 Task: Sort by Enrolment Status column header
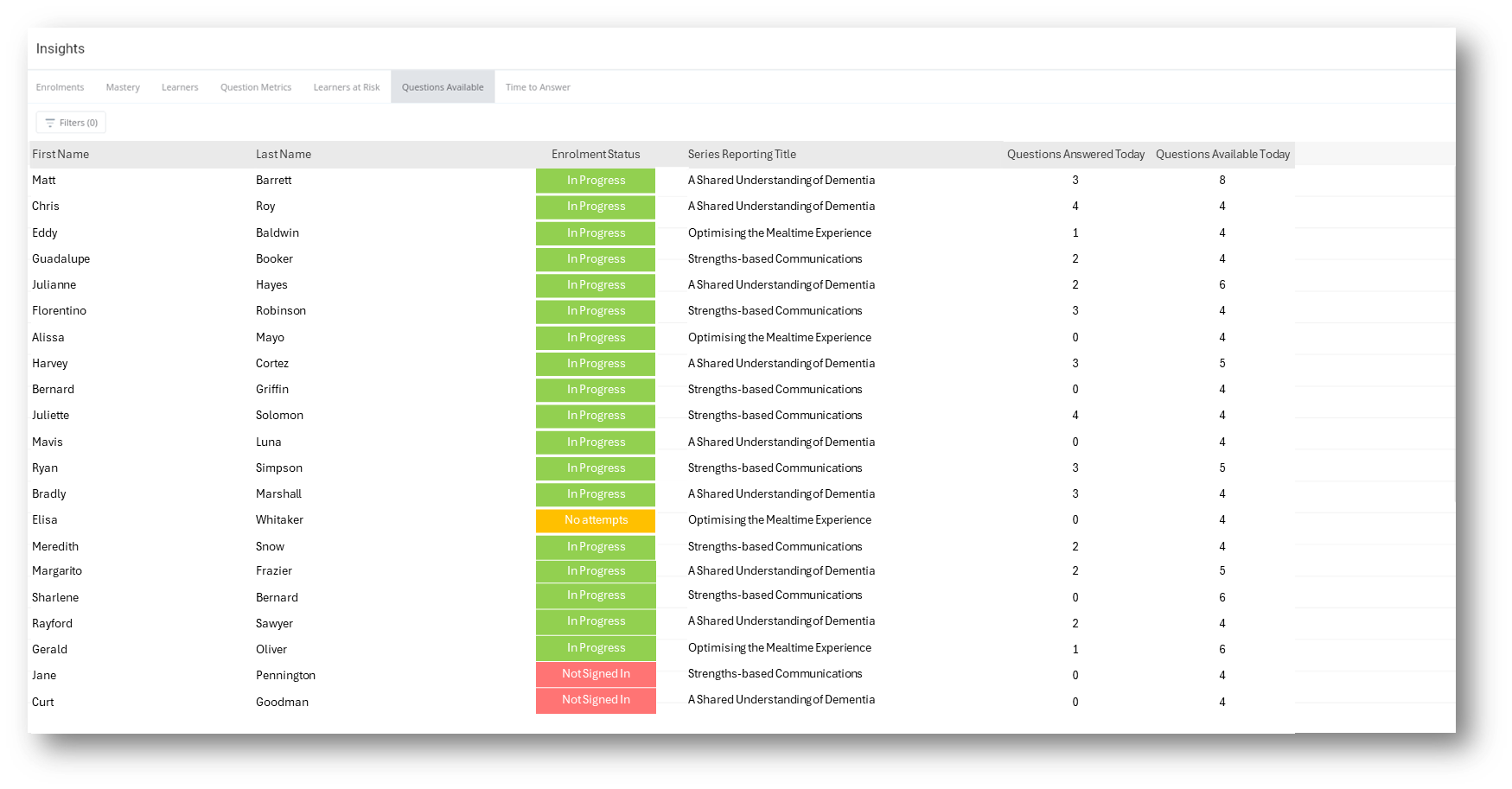coord(596,155)
